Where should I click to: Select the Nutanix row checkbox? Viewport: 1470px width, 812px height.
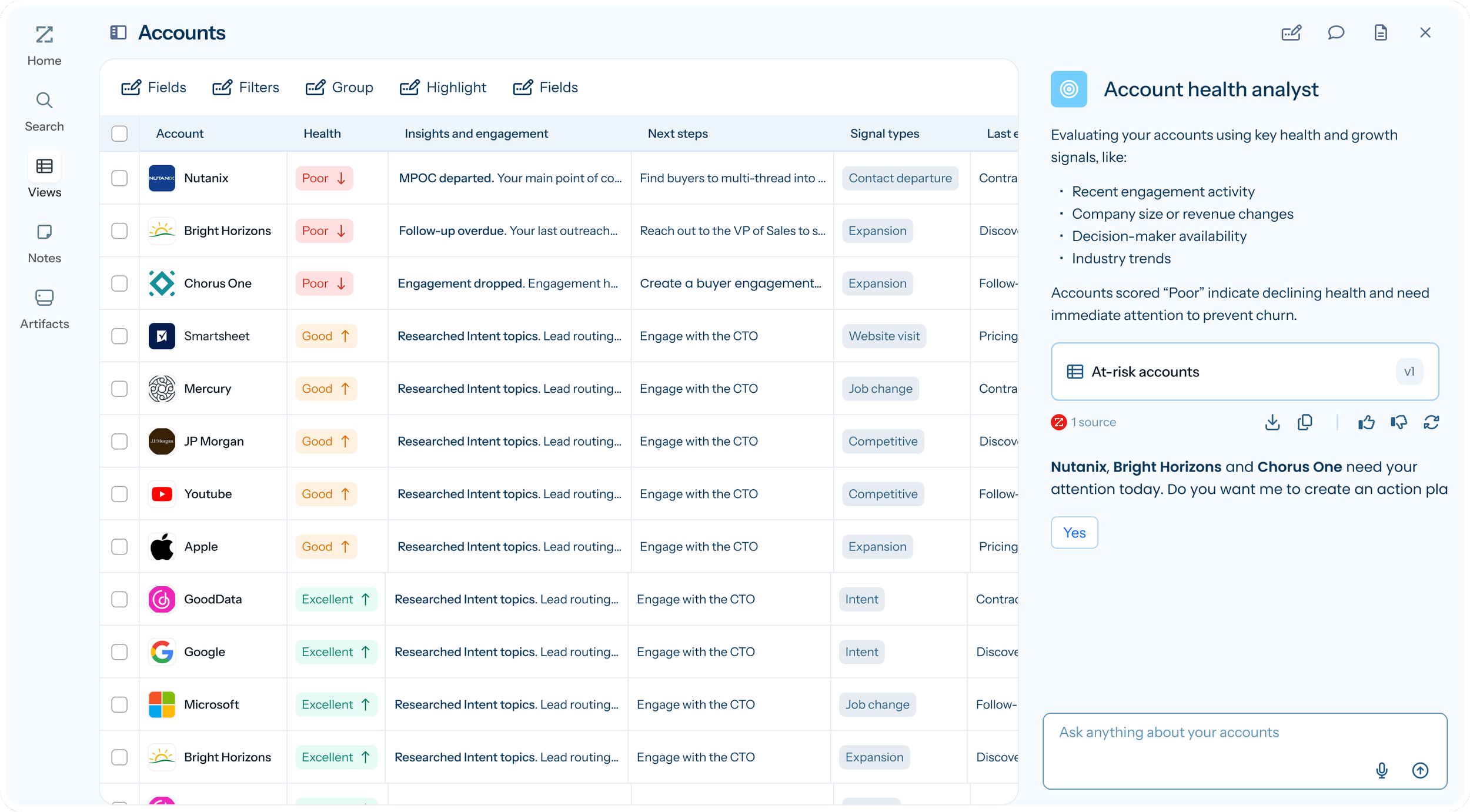click(x=119, y=178)
